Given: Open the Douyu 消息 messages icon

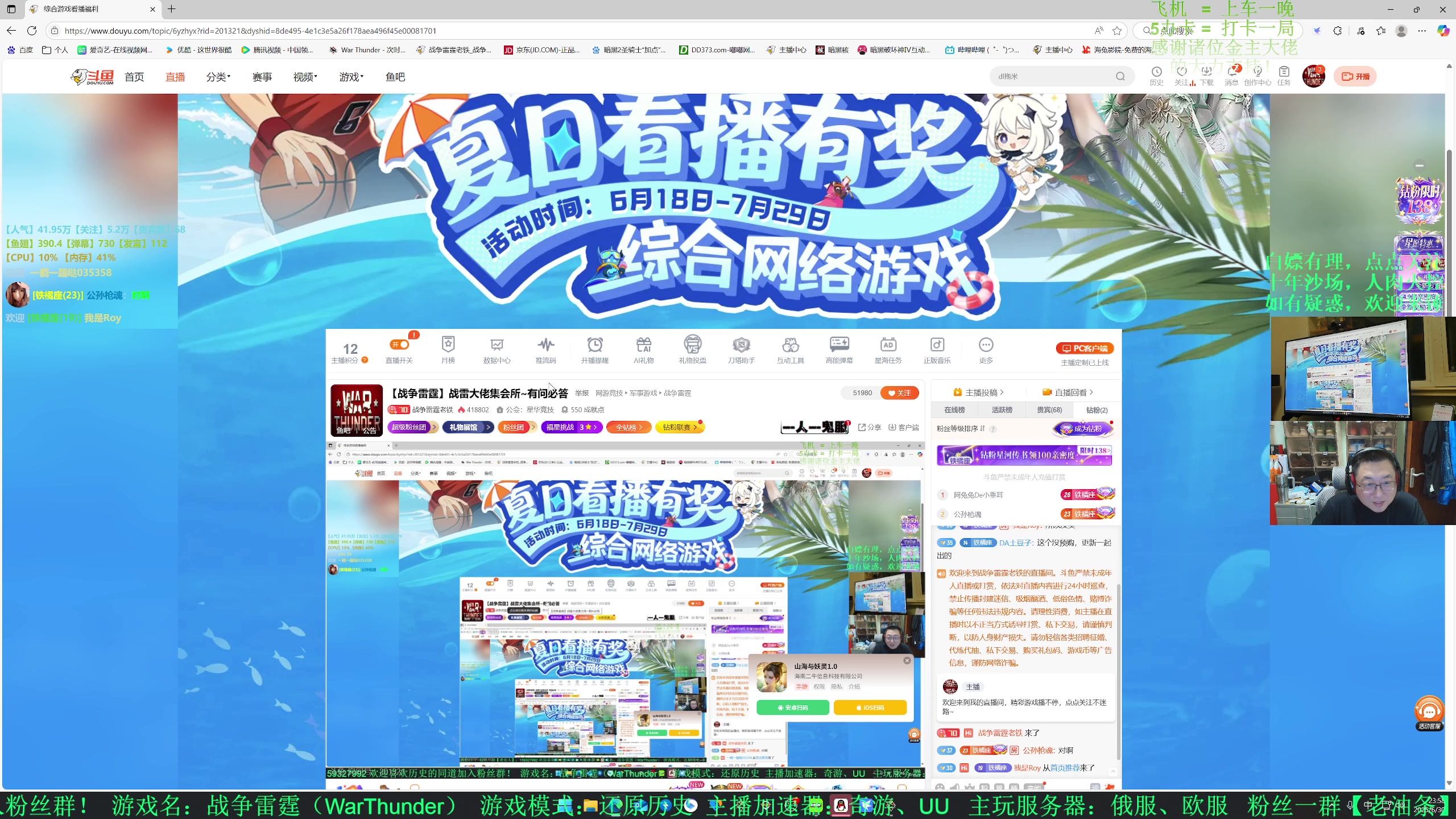Looking at the screenshot, I should tap(1232, 76).
